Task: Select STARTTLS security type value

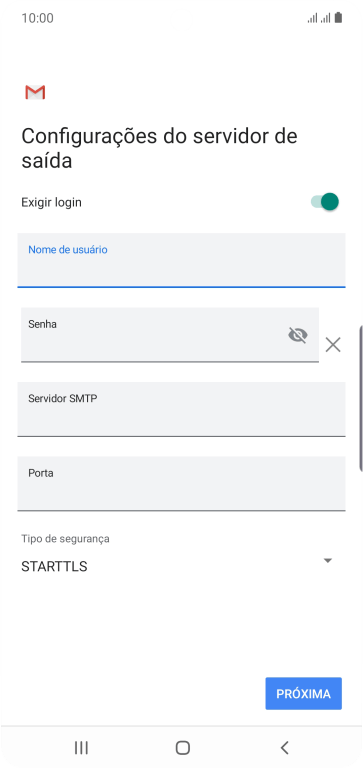Action: [x=54, y=567]
